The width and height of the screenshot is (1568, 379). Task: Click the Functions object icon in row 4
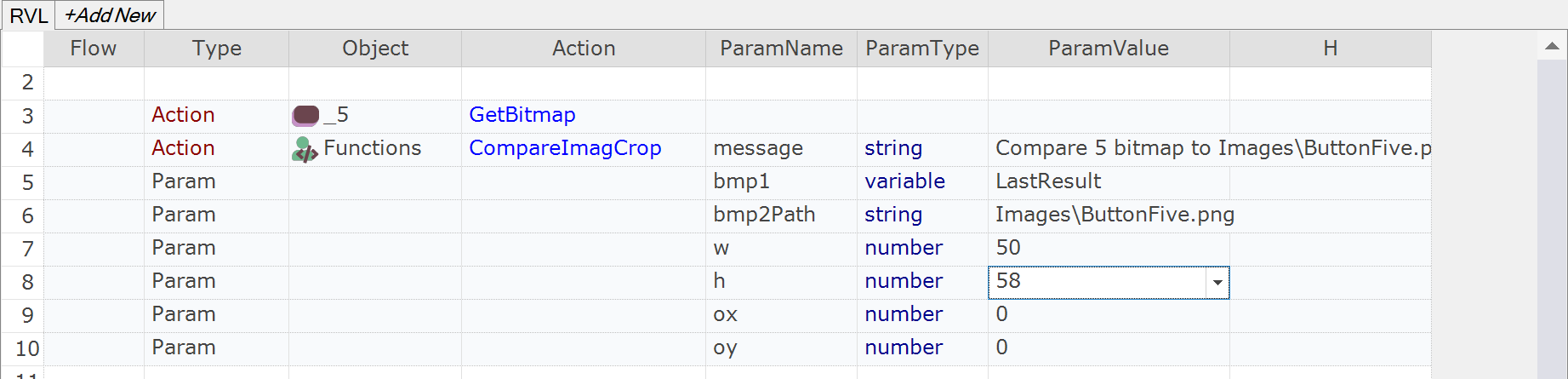pos(305,149)
